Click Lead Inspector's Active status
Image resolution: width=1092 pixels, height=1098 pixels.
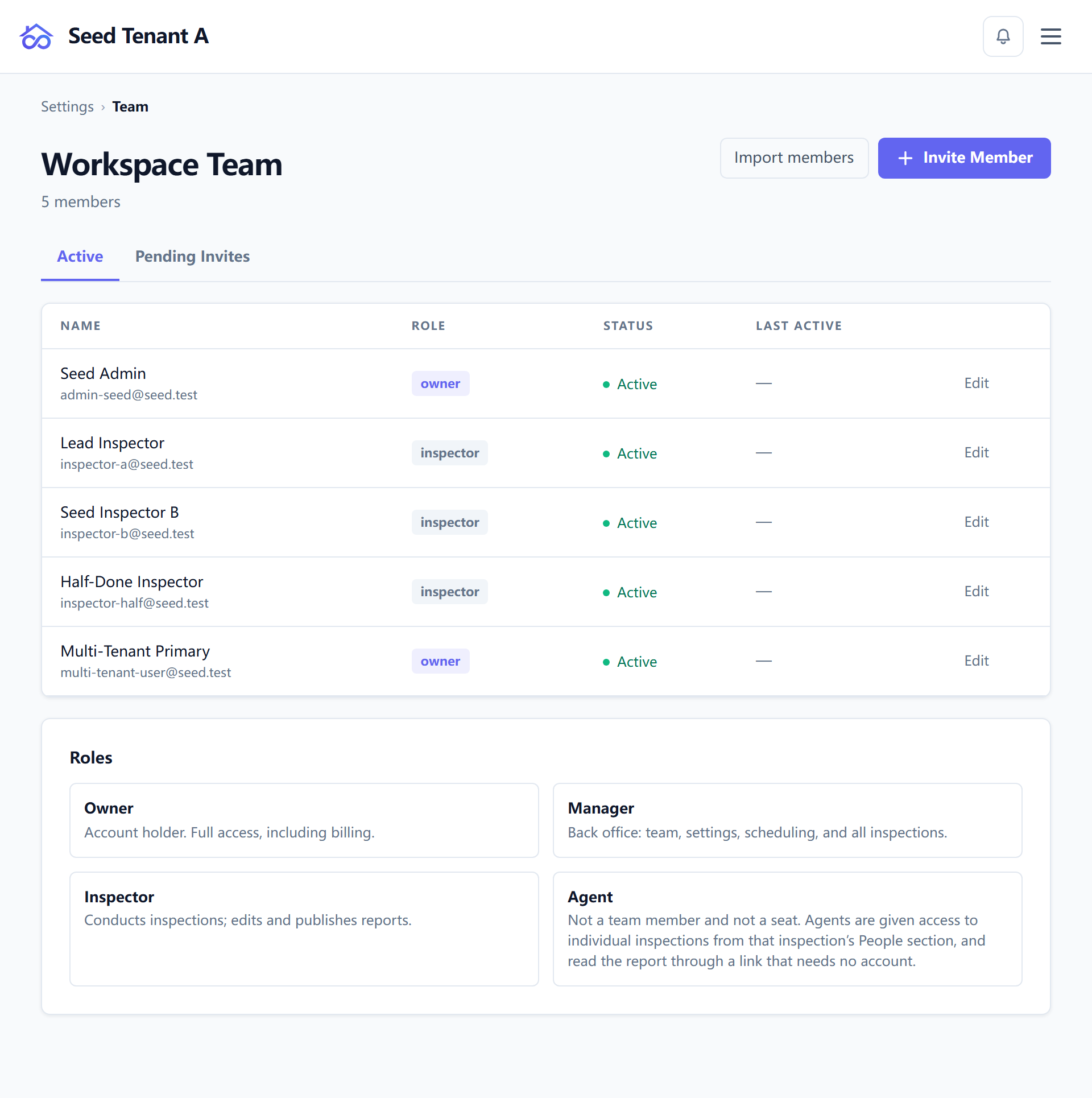point(630,453)
